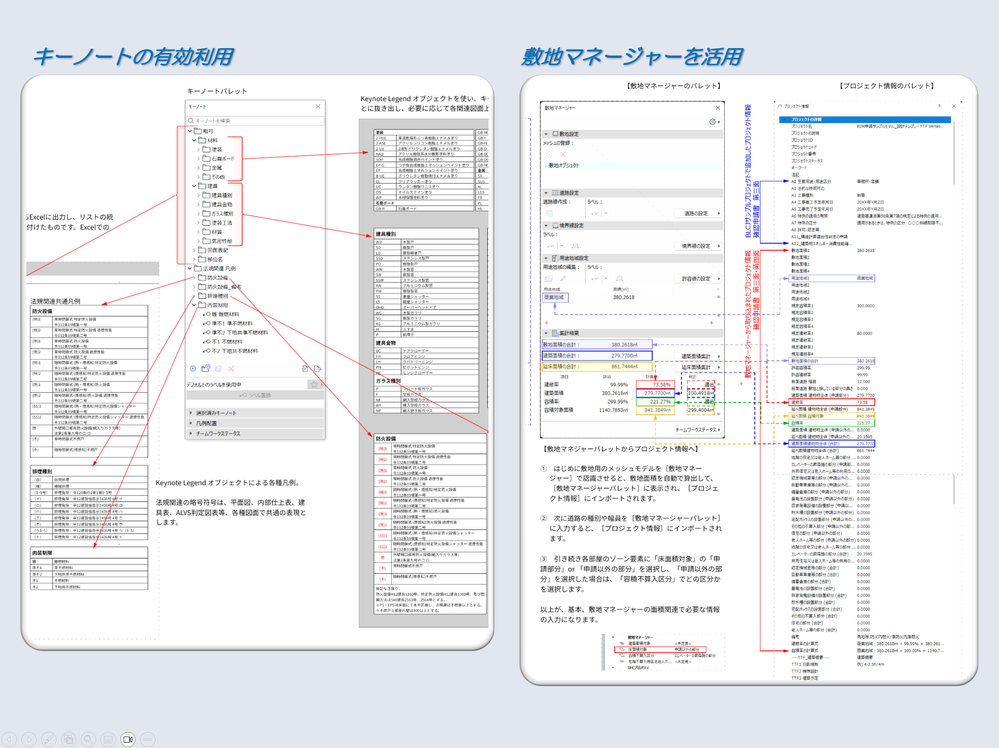This screenshot has width=999, height=748.
Task: Click the pencil edit icon in 用途地域設定
Action: point(563,276)
